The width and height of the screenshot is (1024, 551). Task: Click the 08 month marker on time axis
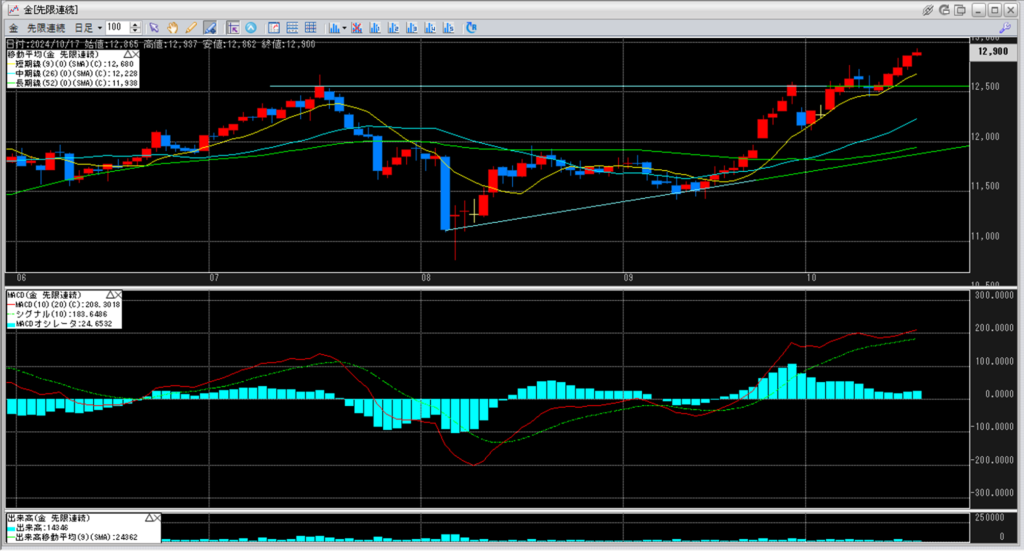click(x=426, y=277)
